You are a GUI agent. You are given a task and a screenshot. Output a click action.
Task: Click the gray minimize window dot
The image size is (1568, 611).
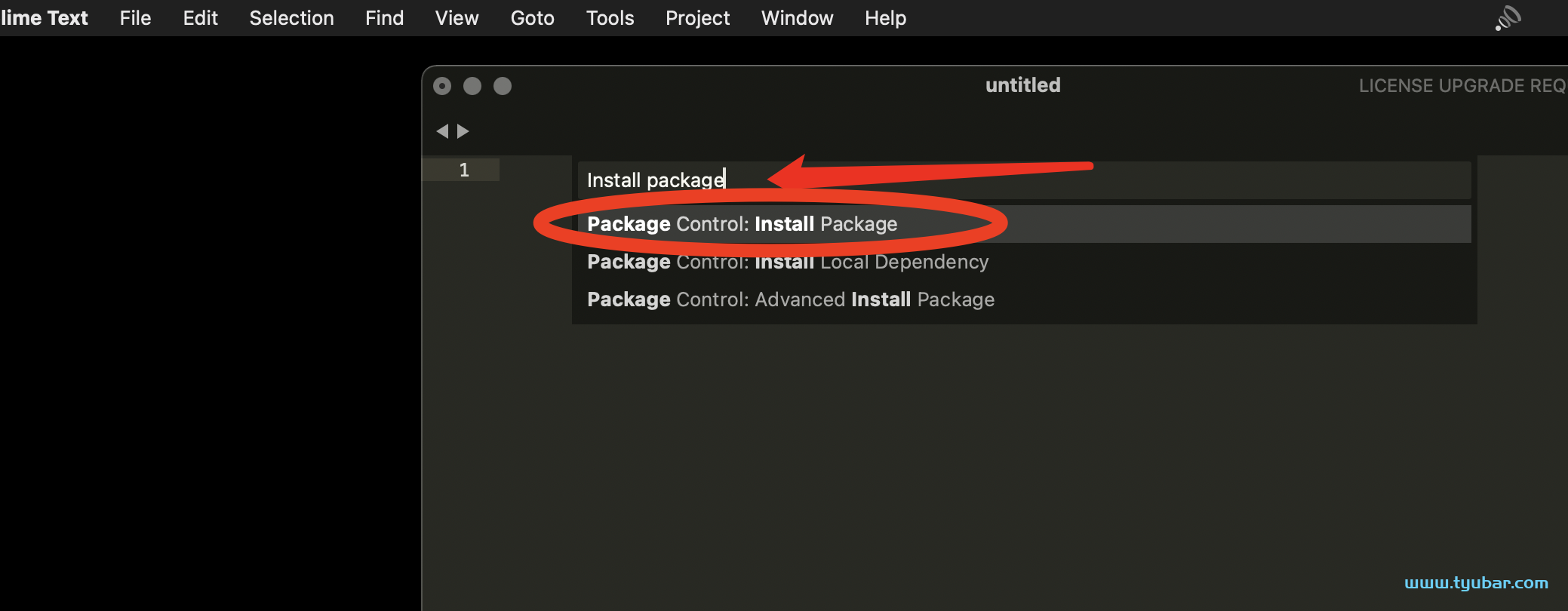coord(472,86)
